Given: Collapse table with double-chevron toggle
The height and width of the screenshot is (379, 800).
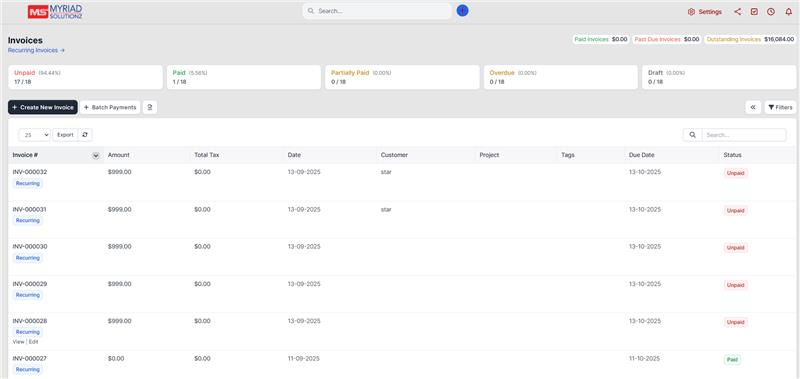Looking at the screenshot, I should (753, 107).
